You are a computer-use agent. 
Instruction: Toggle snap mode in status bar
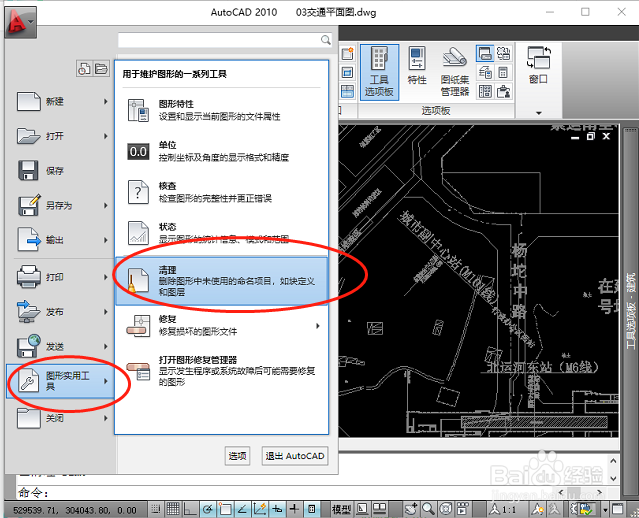[x=155, y=509]
